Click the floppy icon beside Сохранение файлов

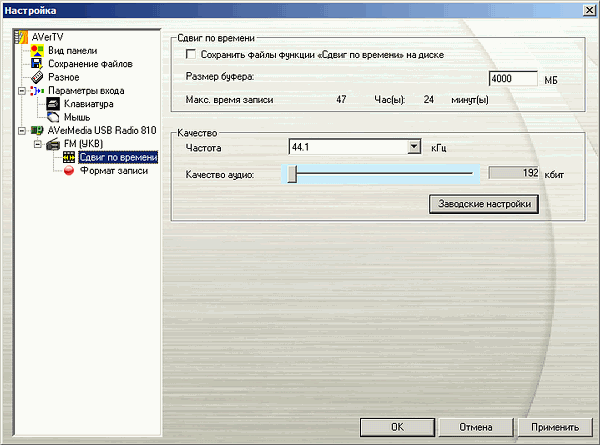click(x=37, y=64)
